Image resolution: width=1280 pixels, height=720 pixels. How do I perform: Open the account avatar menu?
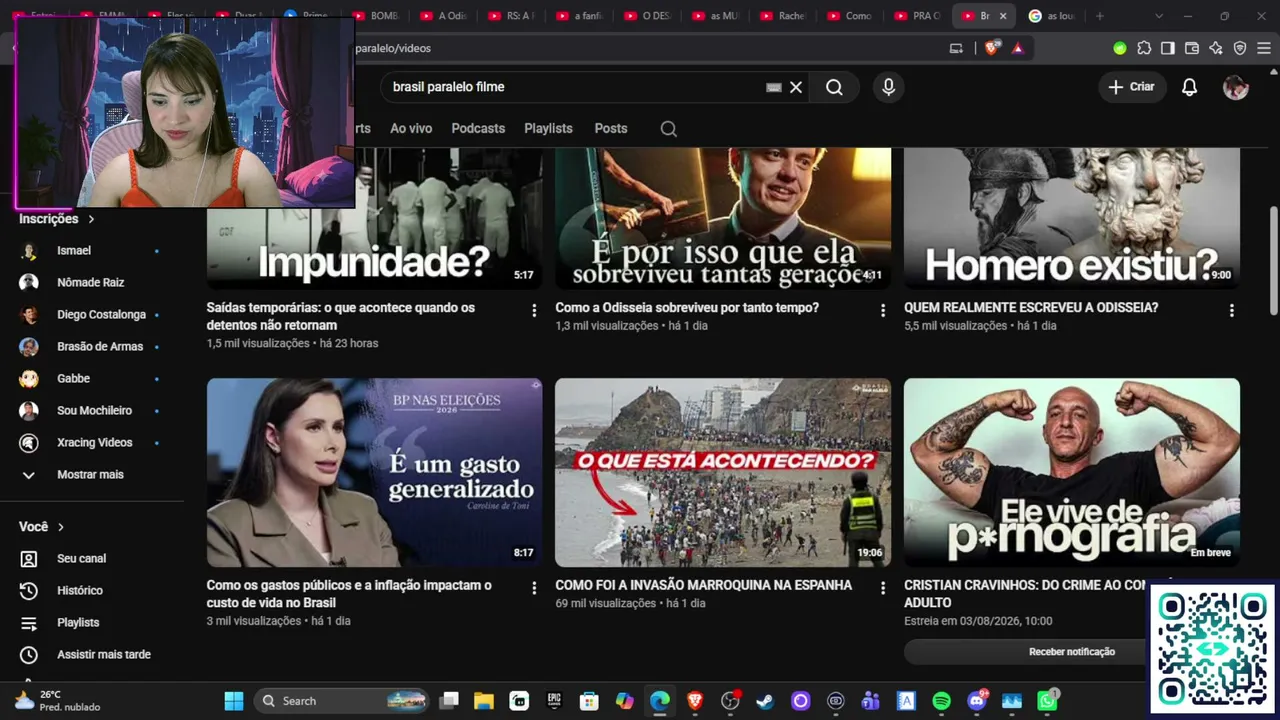1236,87
